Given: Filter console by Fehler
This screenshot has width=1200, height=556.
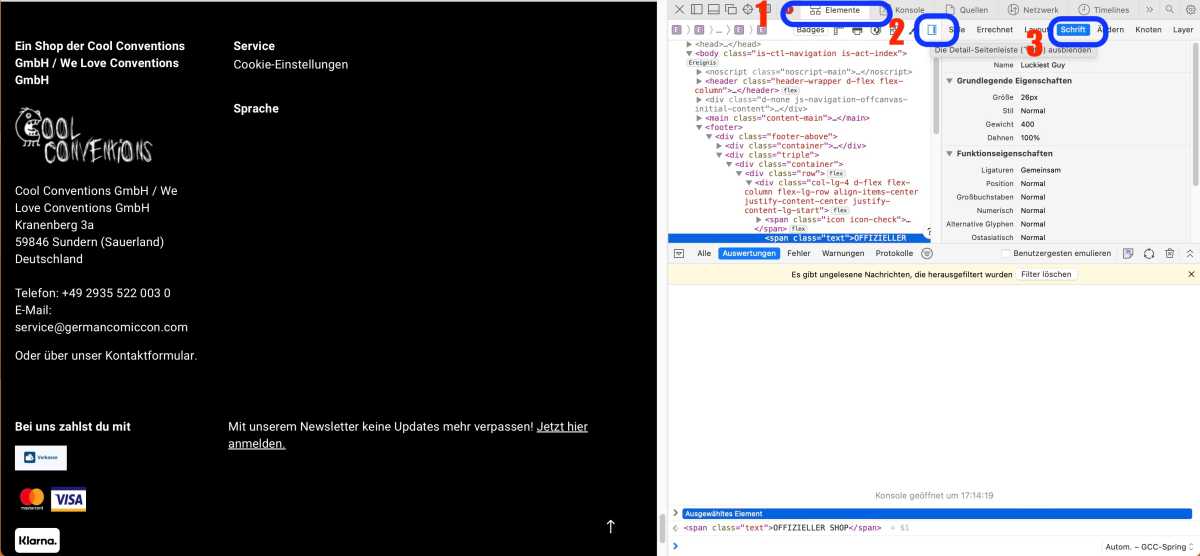Looking at the screenshot, I should [798, 253].
